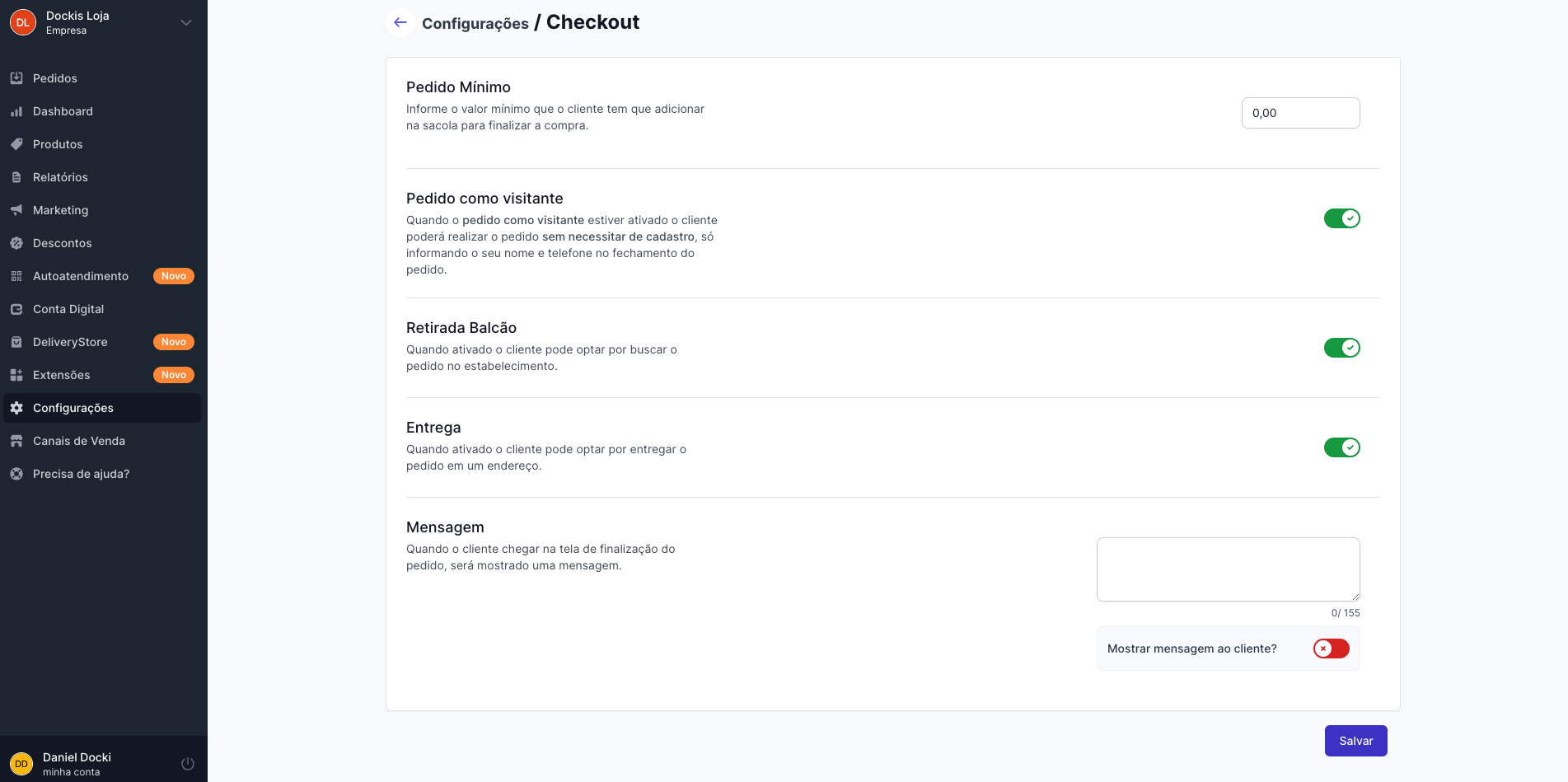Expand the Dockis Loja company dropdown
The height and width of the screenshot is (782, 1568).
point(186,22)
